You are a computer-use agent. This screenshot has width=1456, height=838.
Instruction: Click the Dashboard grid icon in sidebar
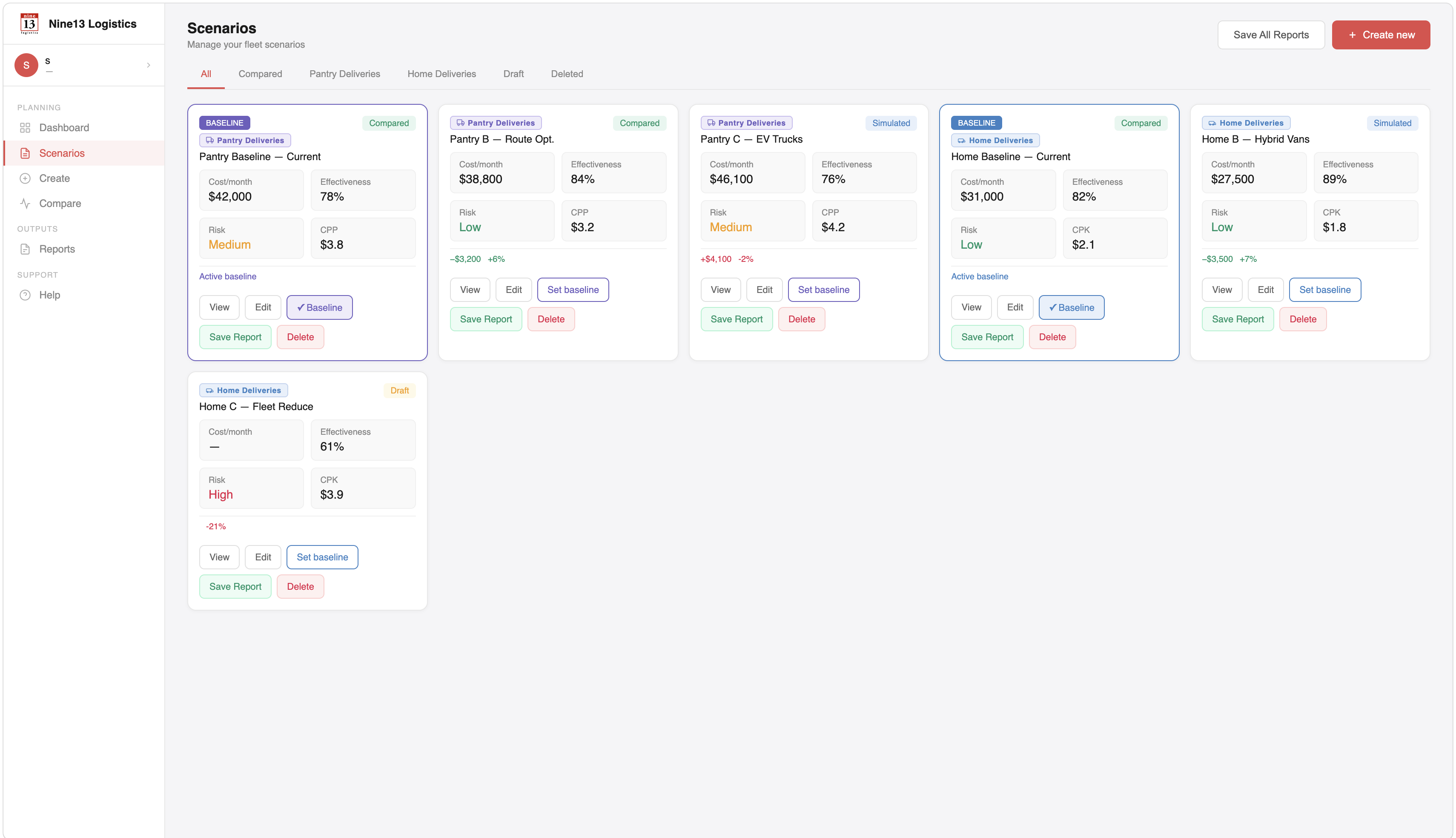point(25,128)
